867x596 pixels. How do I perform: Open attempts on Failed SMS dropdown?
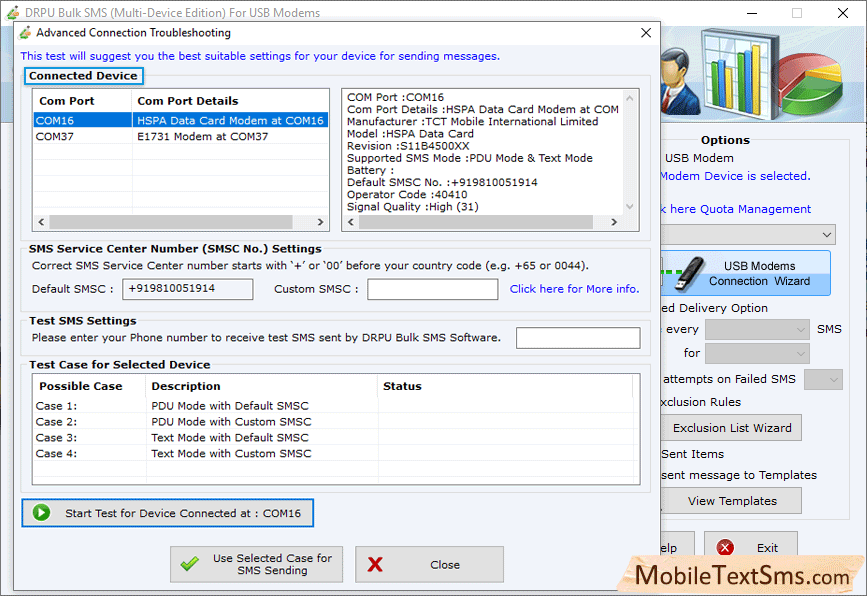(x=823, y=379)
